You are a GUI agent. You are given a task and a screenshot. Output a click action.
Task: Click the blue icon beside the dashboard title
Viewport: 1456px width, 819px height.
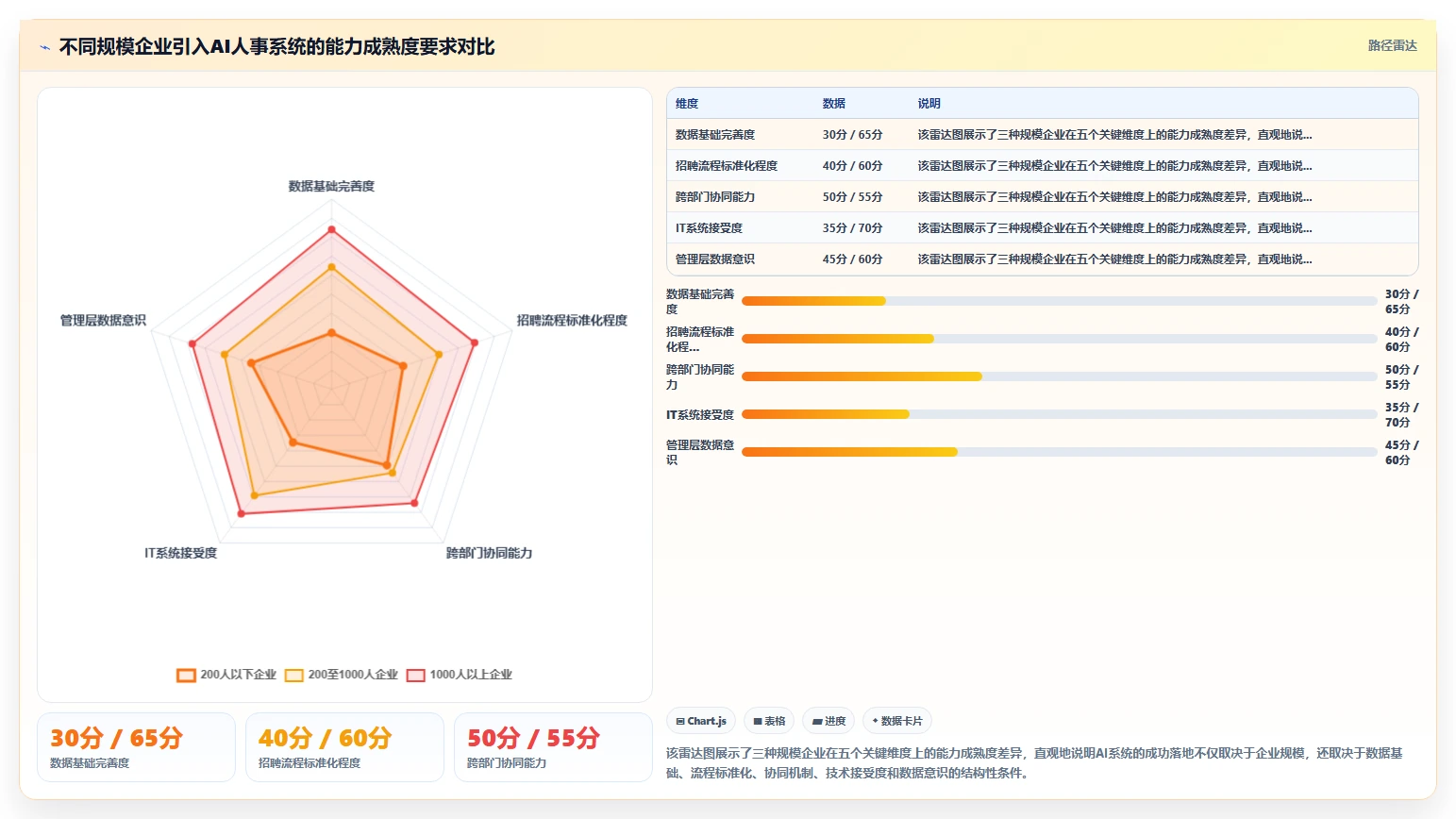click(44, 47)
